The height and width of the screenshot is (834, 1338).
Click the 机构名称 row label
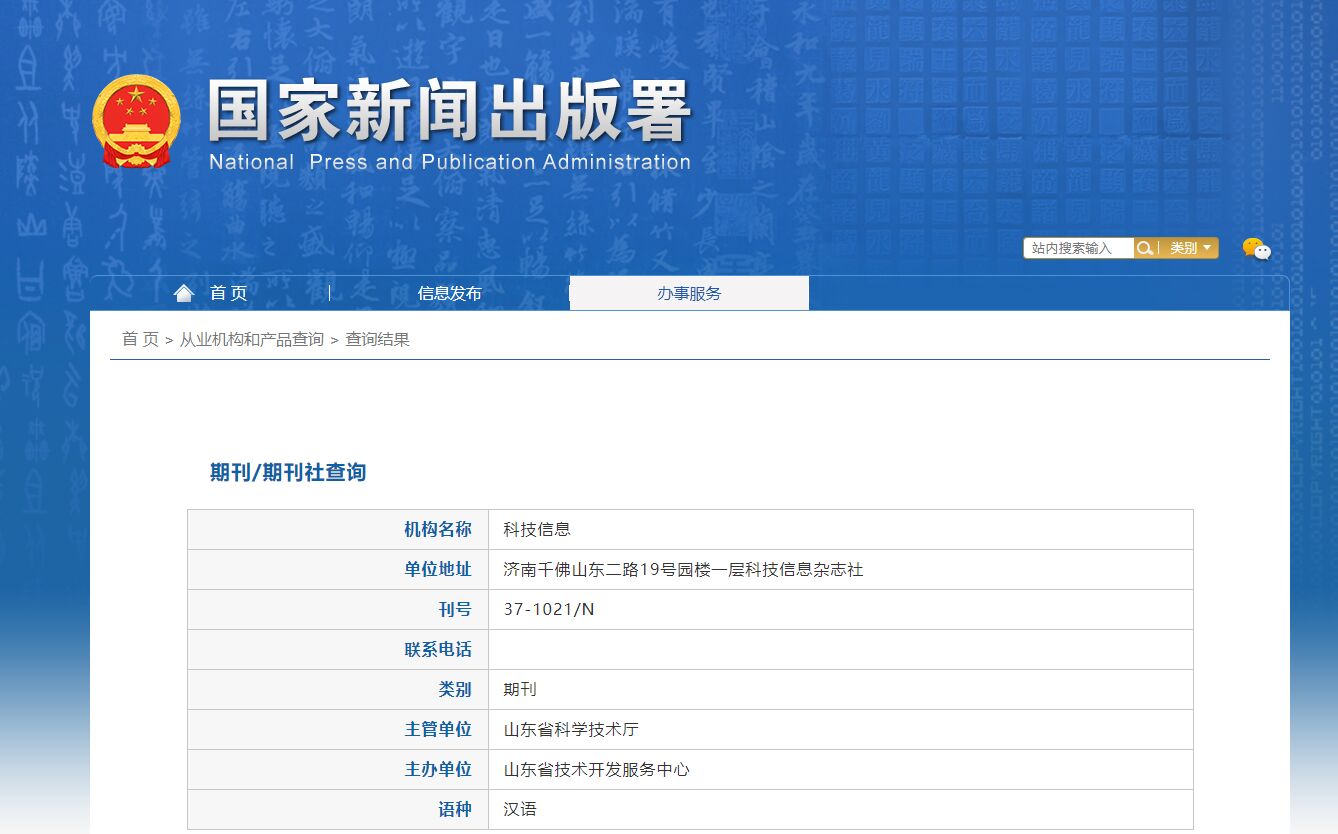(x=438, y=529)
